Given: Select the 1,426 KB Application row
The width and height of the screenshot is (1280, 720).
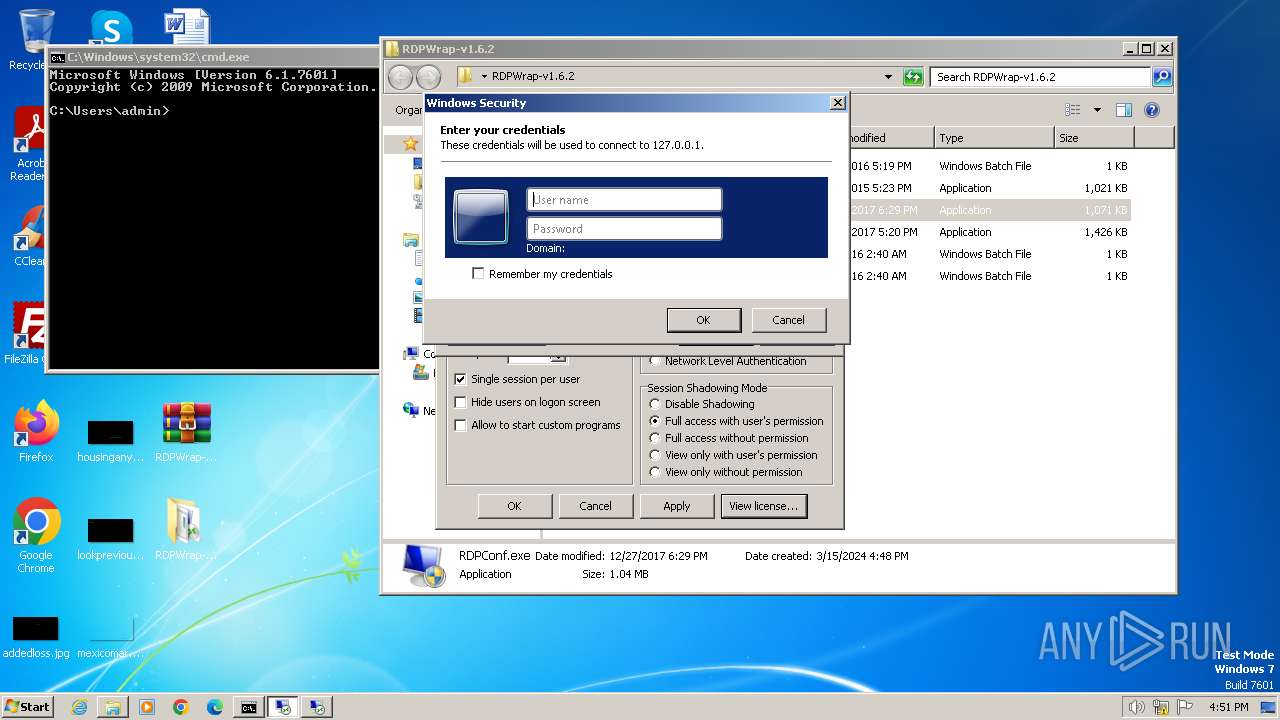Looking at the screenshot, I should pos(990,232).
